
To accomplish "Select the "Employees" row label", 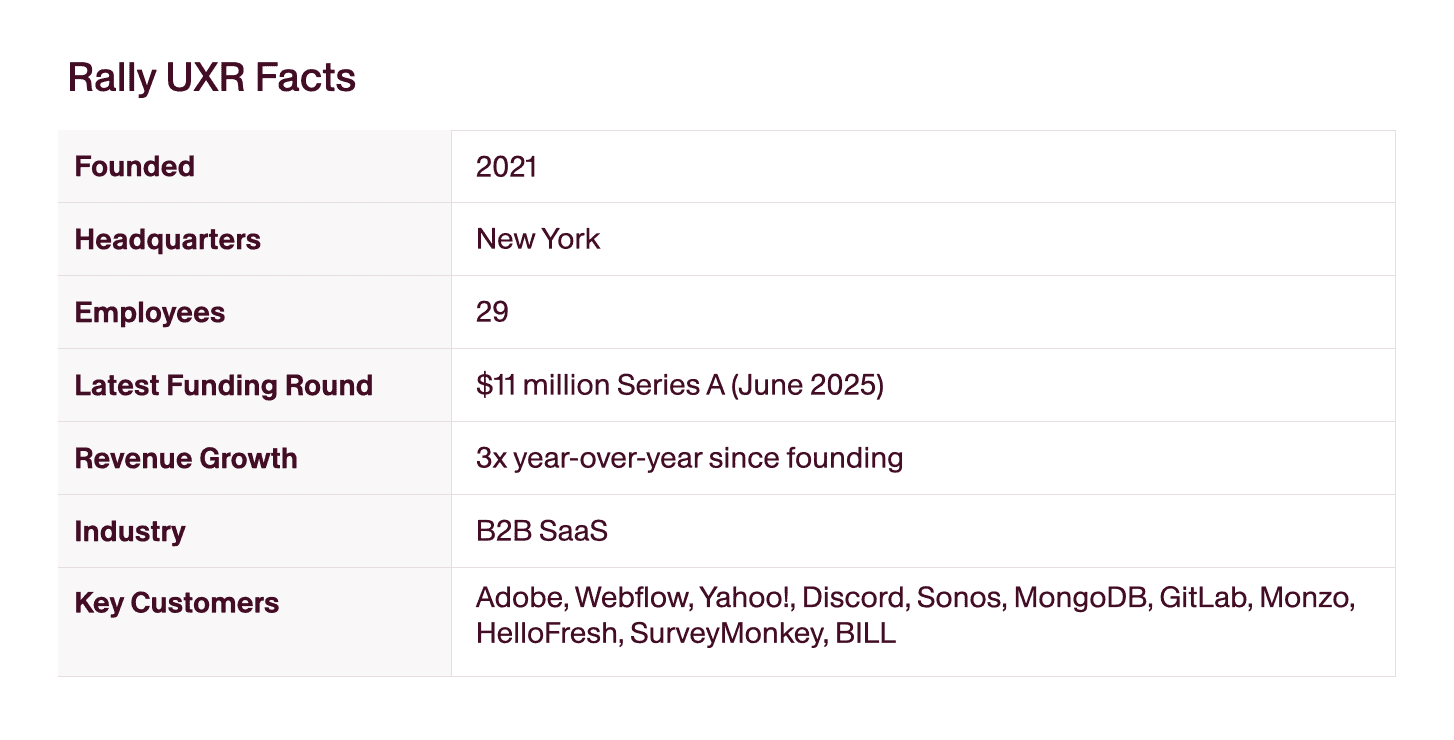I will pos(150,313).
